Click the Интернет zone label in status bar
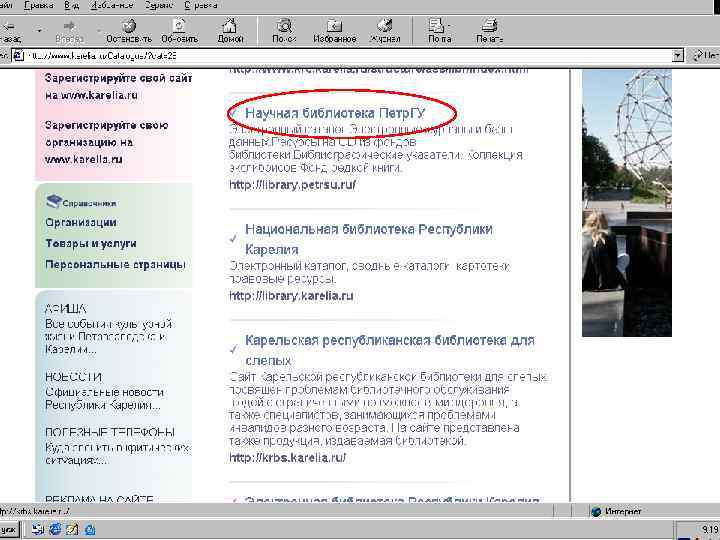The image size is (720, 540). coord(623,511)
